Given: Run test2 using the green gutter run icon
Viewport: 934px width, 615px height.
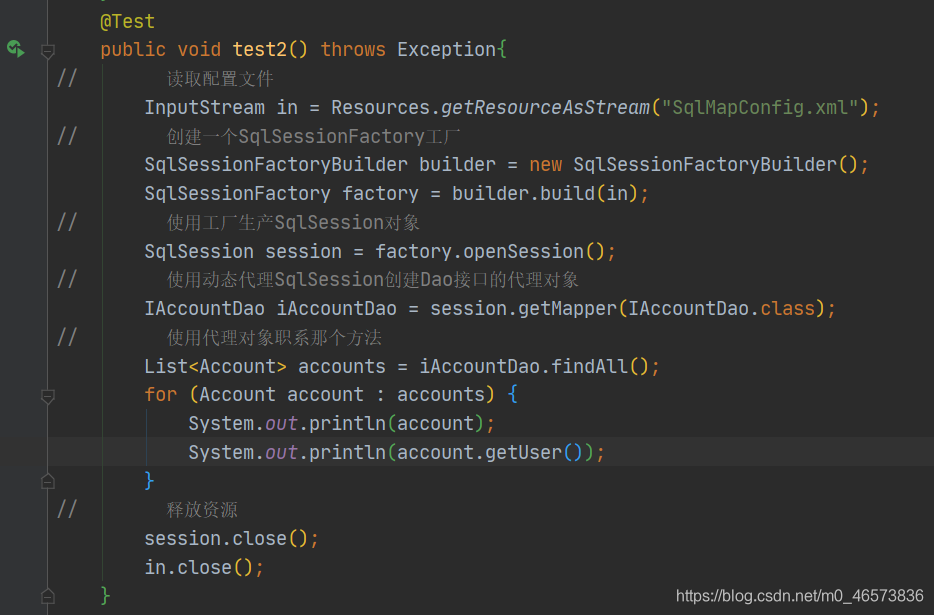Looking at the screenshot, I should [15, 49].
